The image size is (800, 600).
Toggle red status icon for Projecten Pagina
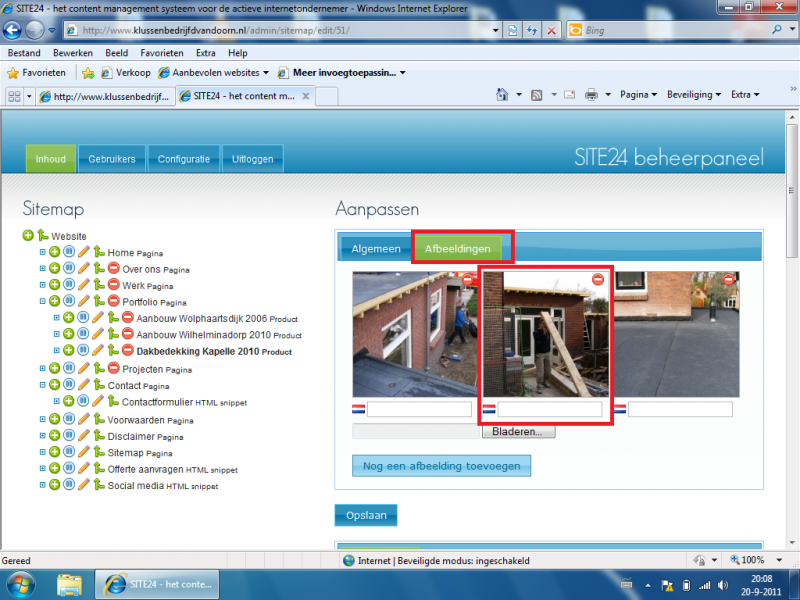coord(114,368)
